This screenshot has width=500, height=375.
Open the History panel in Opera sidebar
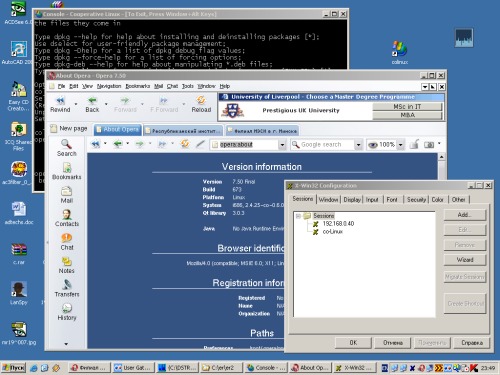pos(66,312)
